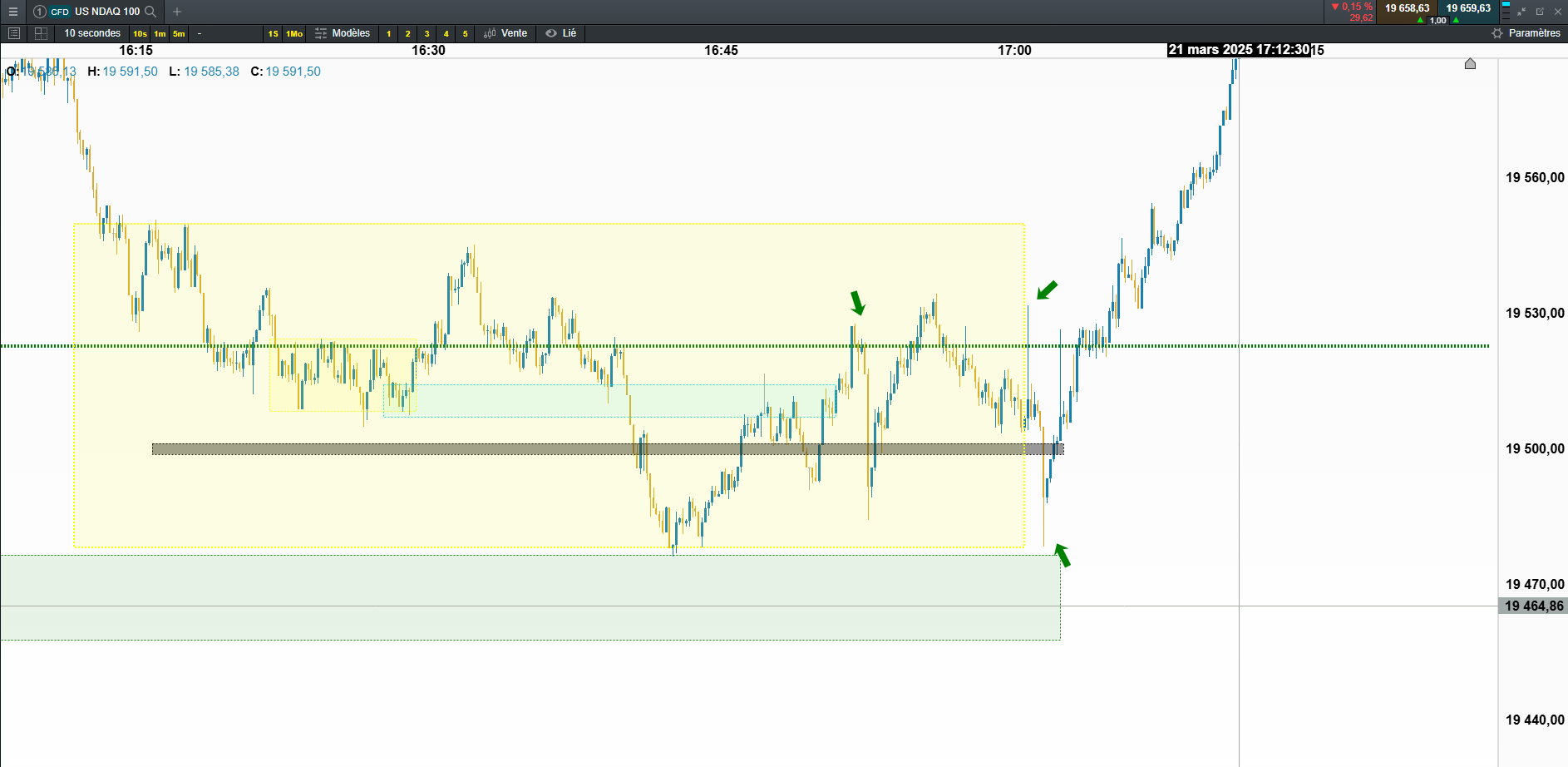The width and height of the screenshot is (1568, 767).
Task: Toggle the Lié linked-chart eye option
Action: [561, 33]
